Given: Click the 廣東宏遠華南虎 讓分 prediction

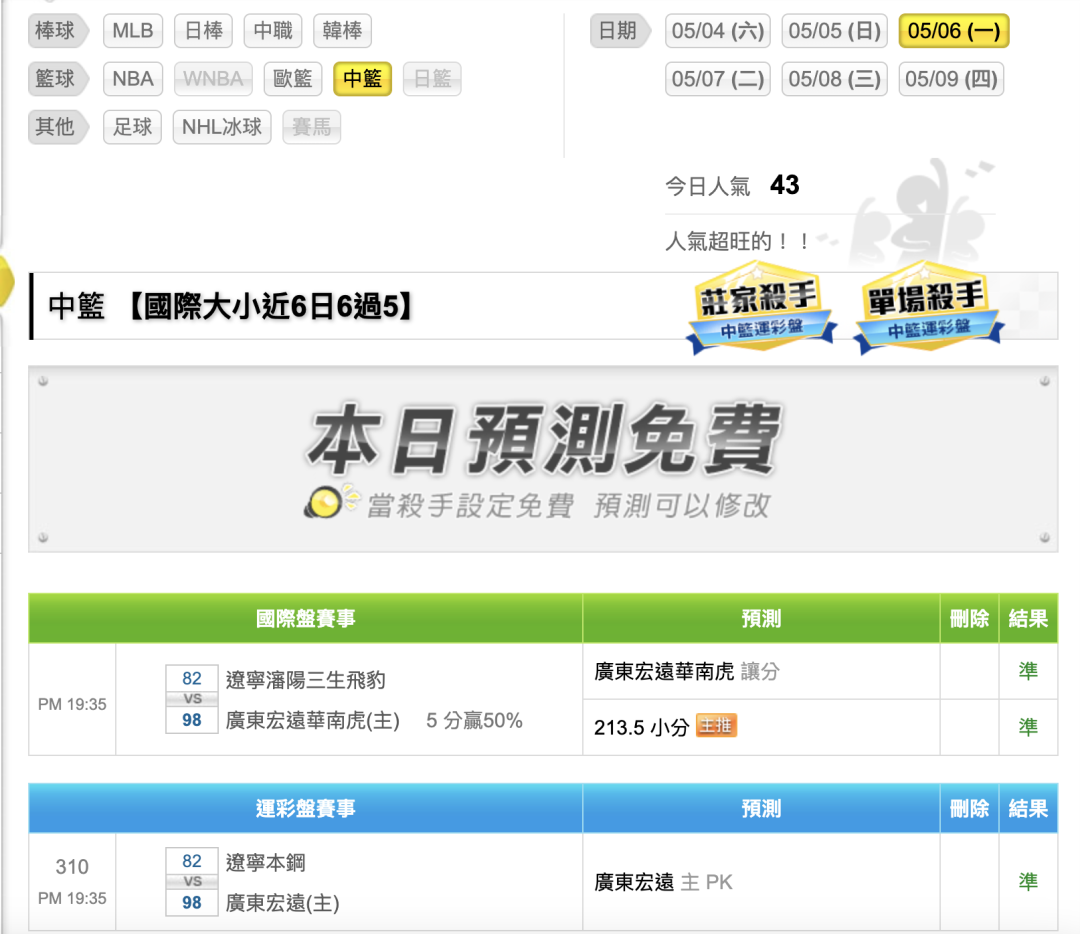Looking at the screenshot, I should 687,671.
